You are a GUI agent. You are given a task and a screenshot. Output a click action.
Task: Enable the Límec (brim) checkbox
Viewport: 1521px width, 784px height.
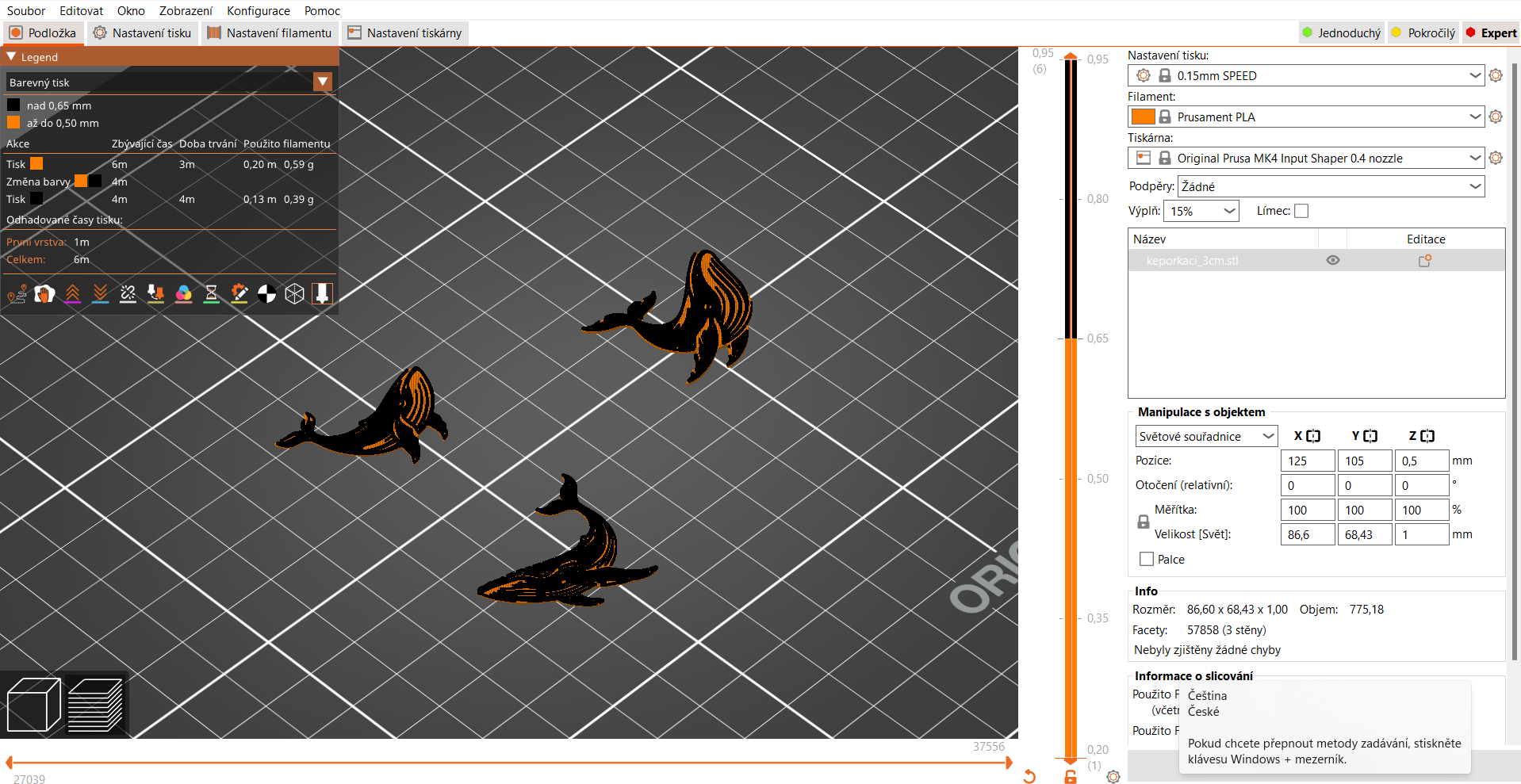1301,211
